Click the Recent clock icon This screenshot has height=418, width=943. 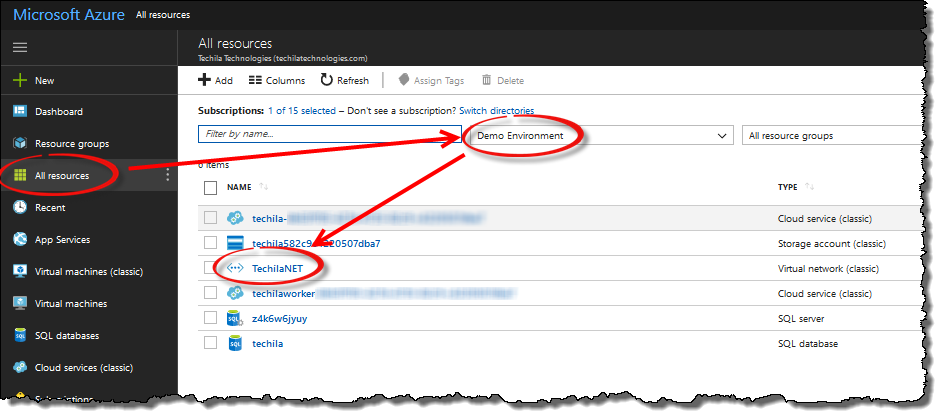[20, 207]
